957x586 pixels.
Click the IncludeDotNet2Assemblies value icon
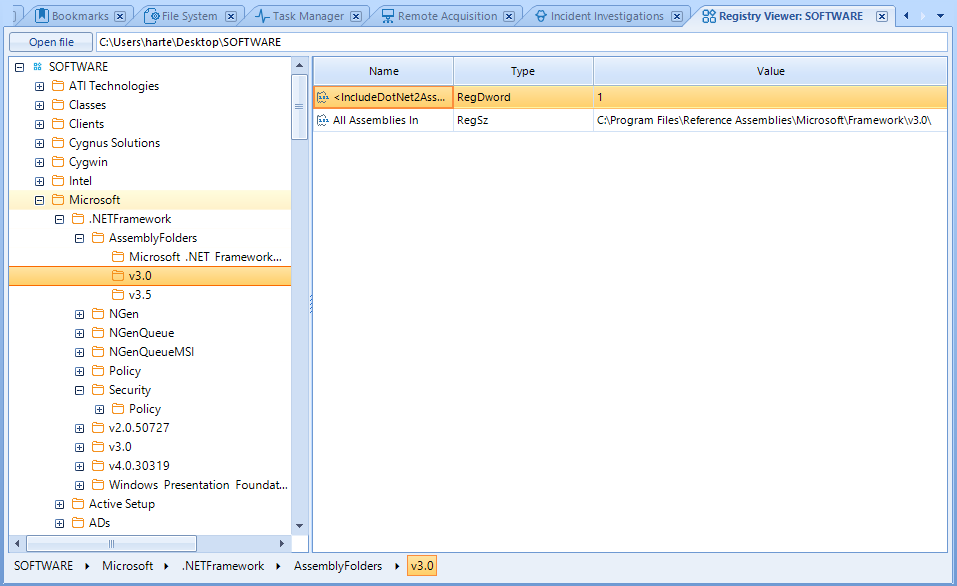click(x=323, y=97)
